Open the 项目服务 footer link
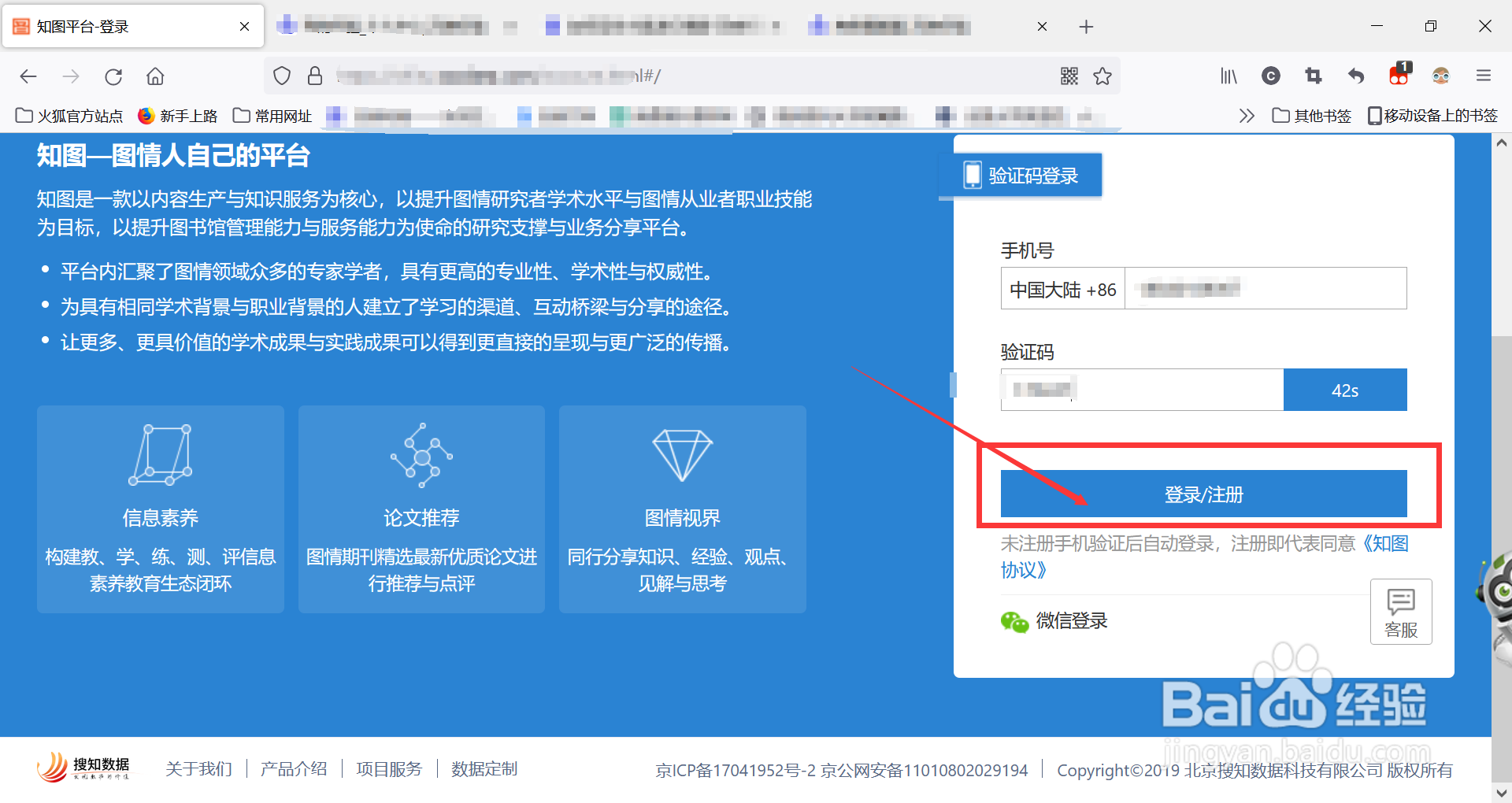Image resolution: width=1512 pixels, height=803 pixels. [x=389, y=769]
